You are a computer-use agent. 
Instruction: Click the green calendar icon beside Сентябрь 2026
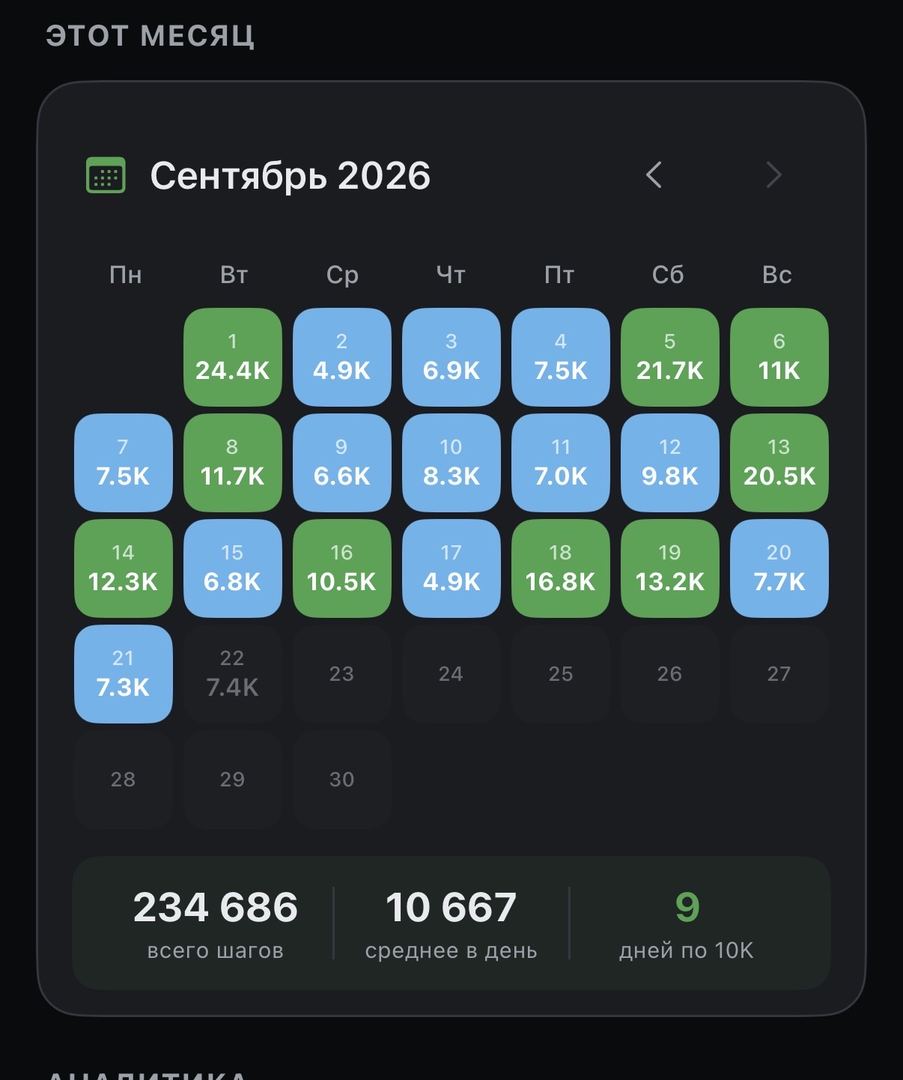[105, 175]
